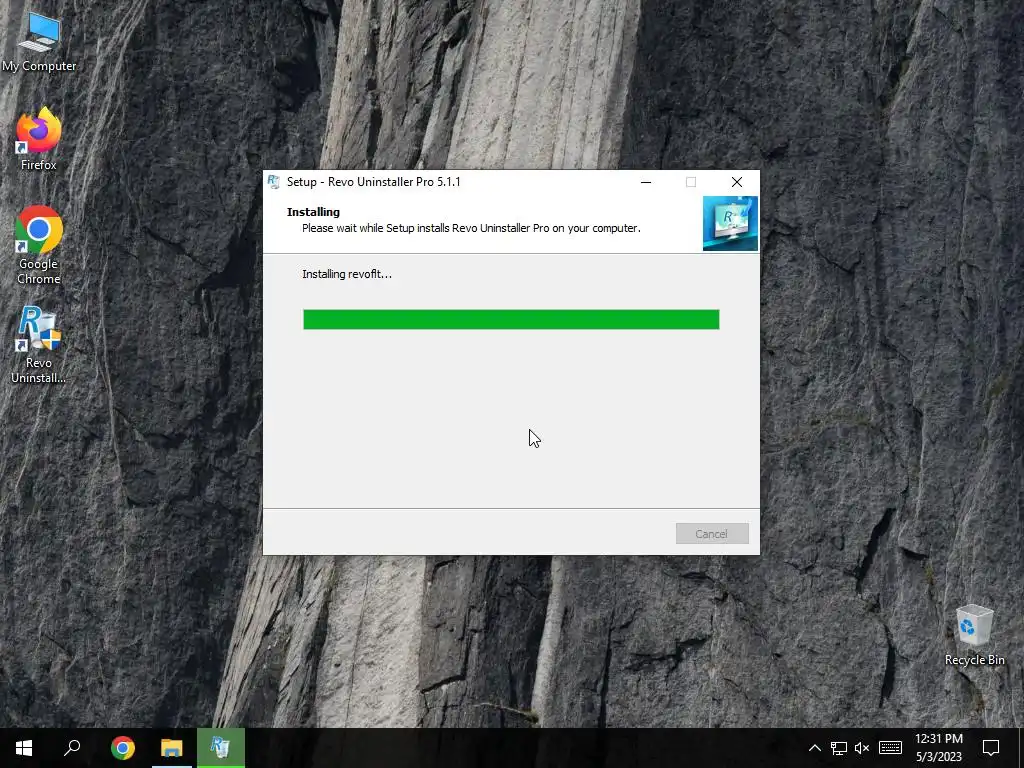1024x768 pixels.
Task: Open the taskbar clock and date
Action: (938, 748)
